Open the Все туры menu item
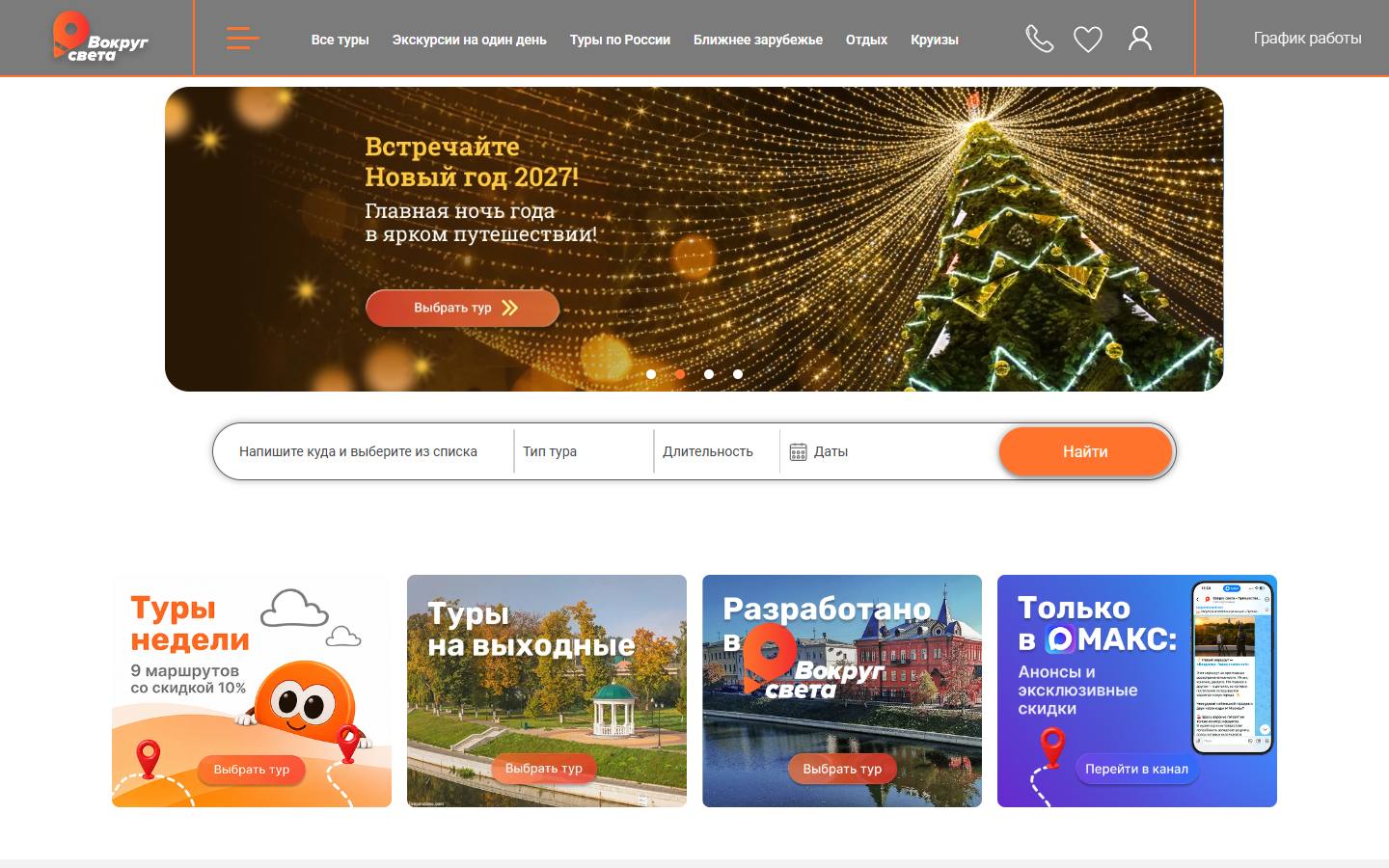Image resolution: width=1389 pixels, height=868 pixels. click(x=340, y=40)
